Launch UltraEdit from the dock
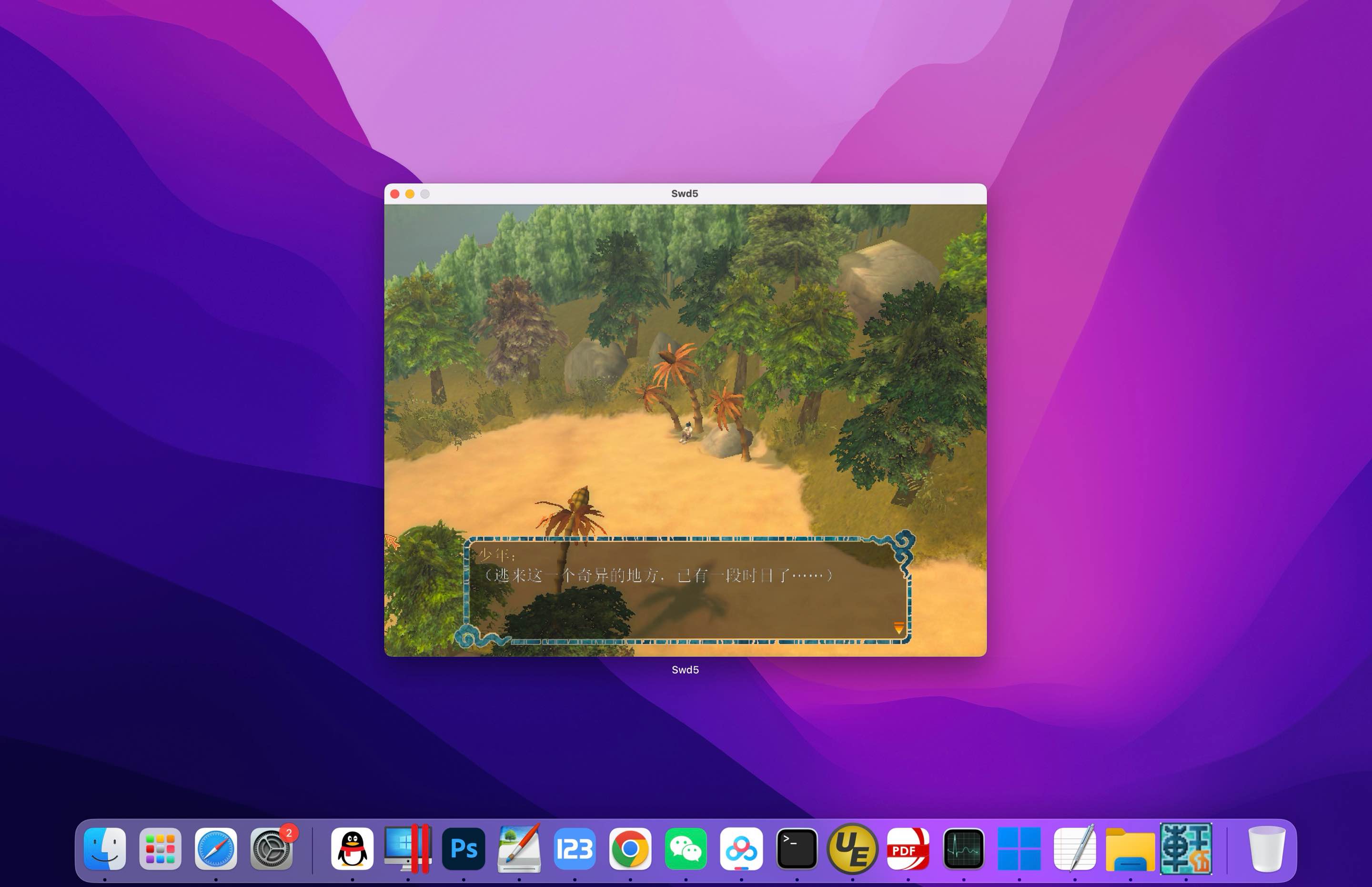 (x=852, y=848)
